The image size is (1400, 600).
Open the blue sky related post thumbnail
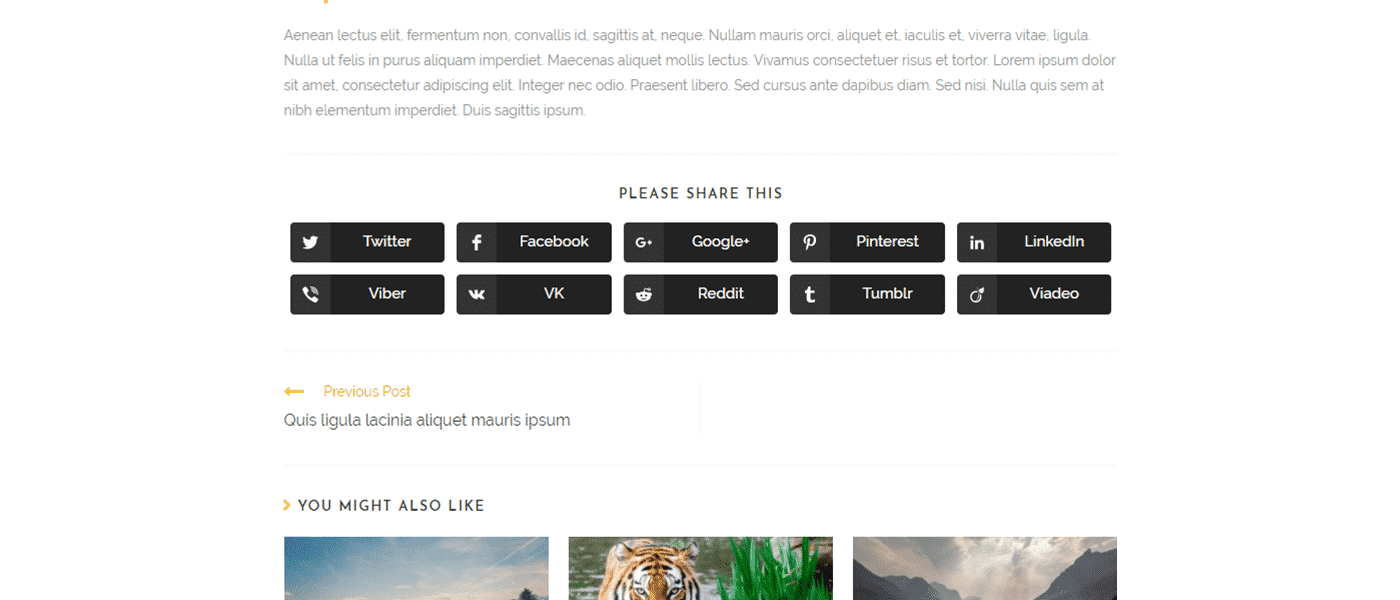[x=416, y=568]
